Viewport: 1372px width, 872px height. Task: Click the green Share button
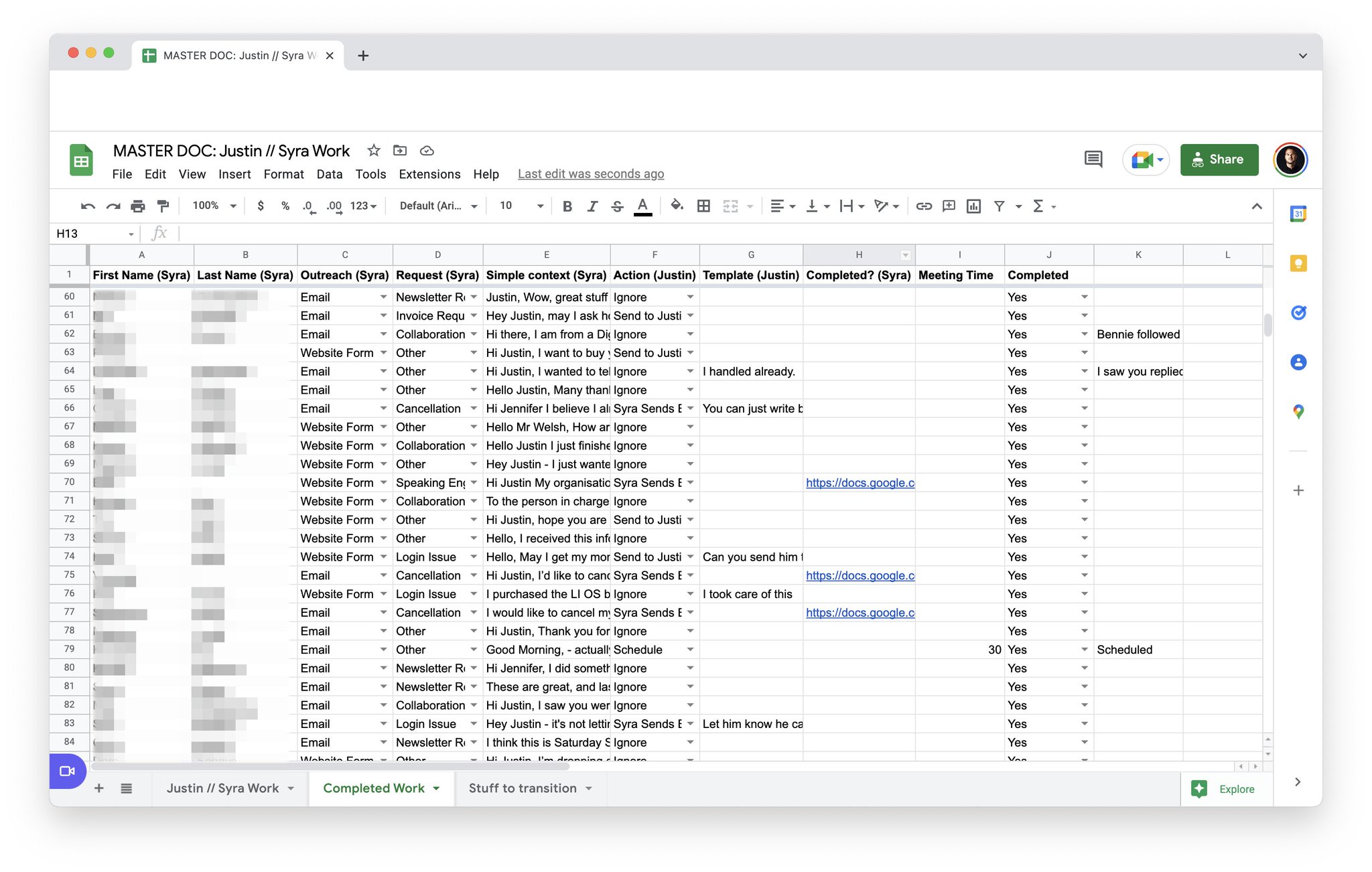click(1219, 159)
